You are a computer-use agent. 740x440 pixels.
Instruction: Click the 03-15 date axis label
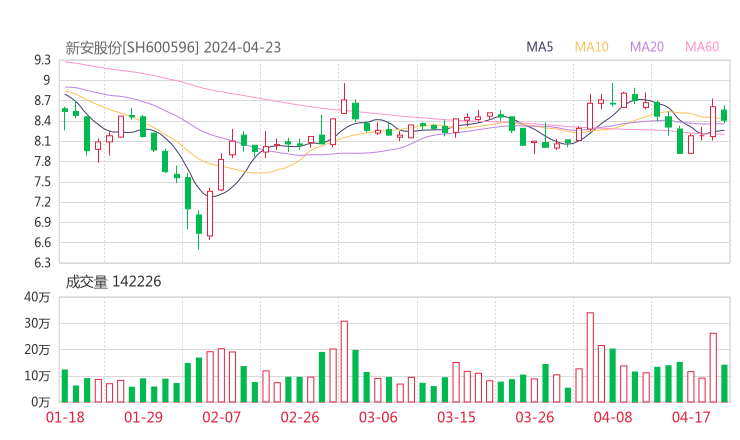tap(456, 417)
